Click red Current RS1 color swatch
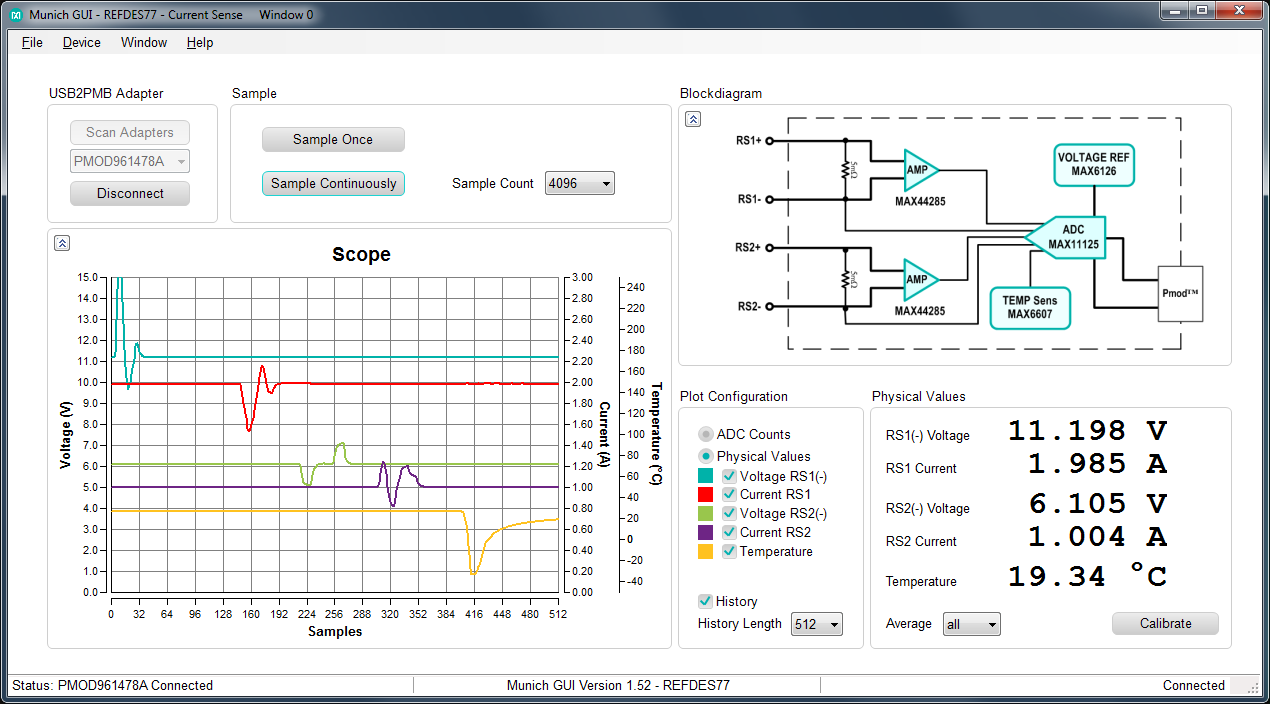The height and width of the screenshot is (704, 1270). pos(705,494)
